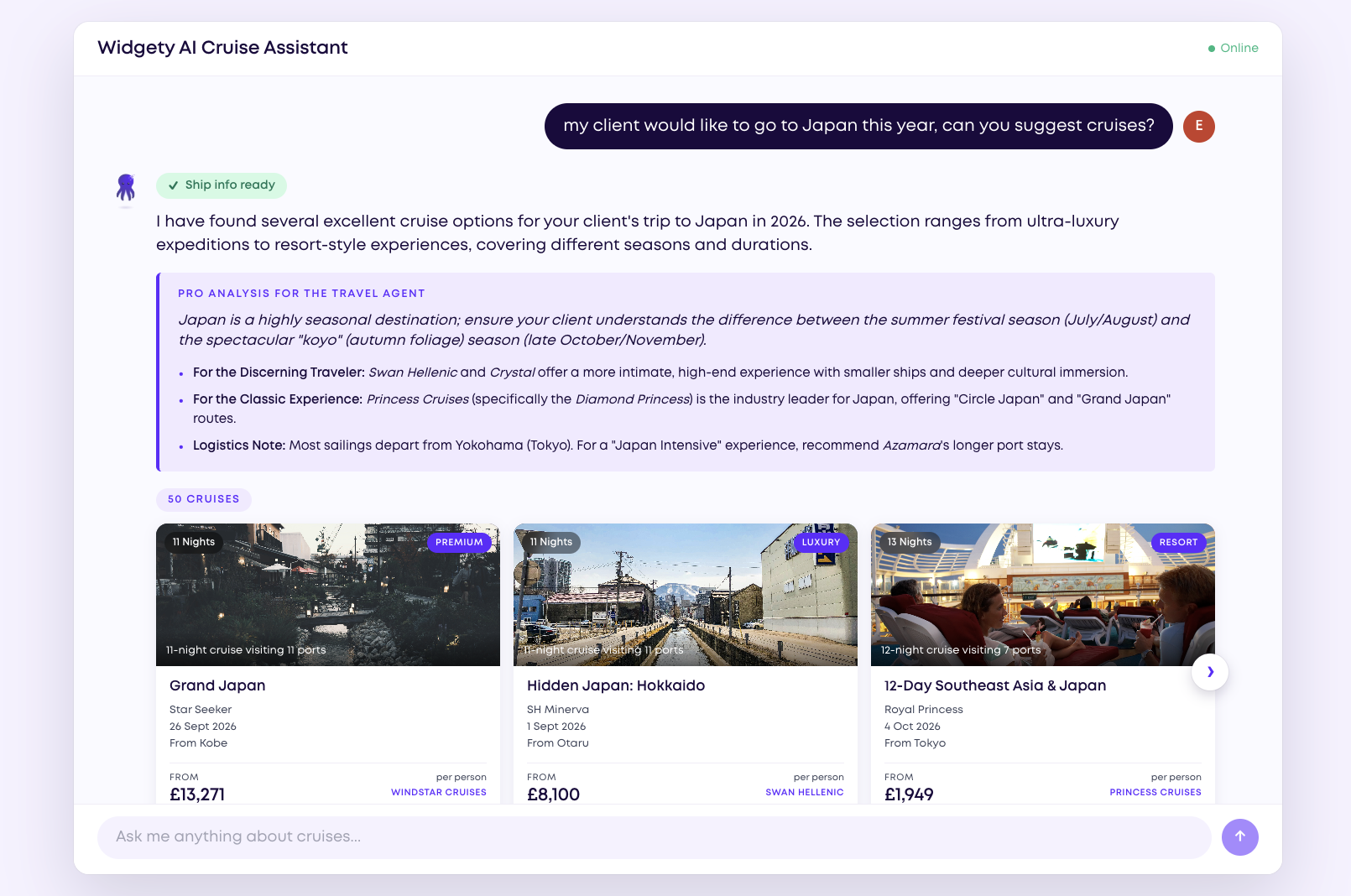
Task: Click the 1 Sept 2026 departure date
Action: coord(556,727)
